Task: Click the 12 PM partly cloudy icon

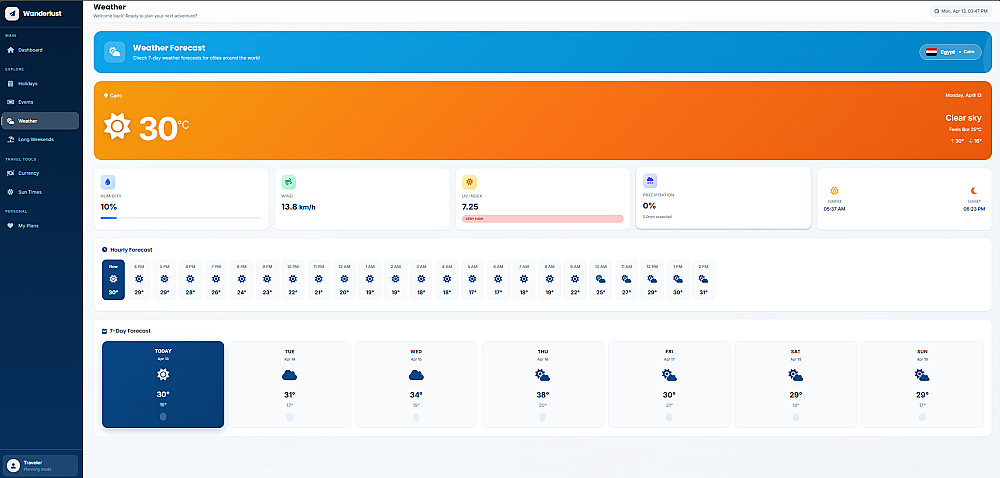Action: tap(652, 279)
